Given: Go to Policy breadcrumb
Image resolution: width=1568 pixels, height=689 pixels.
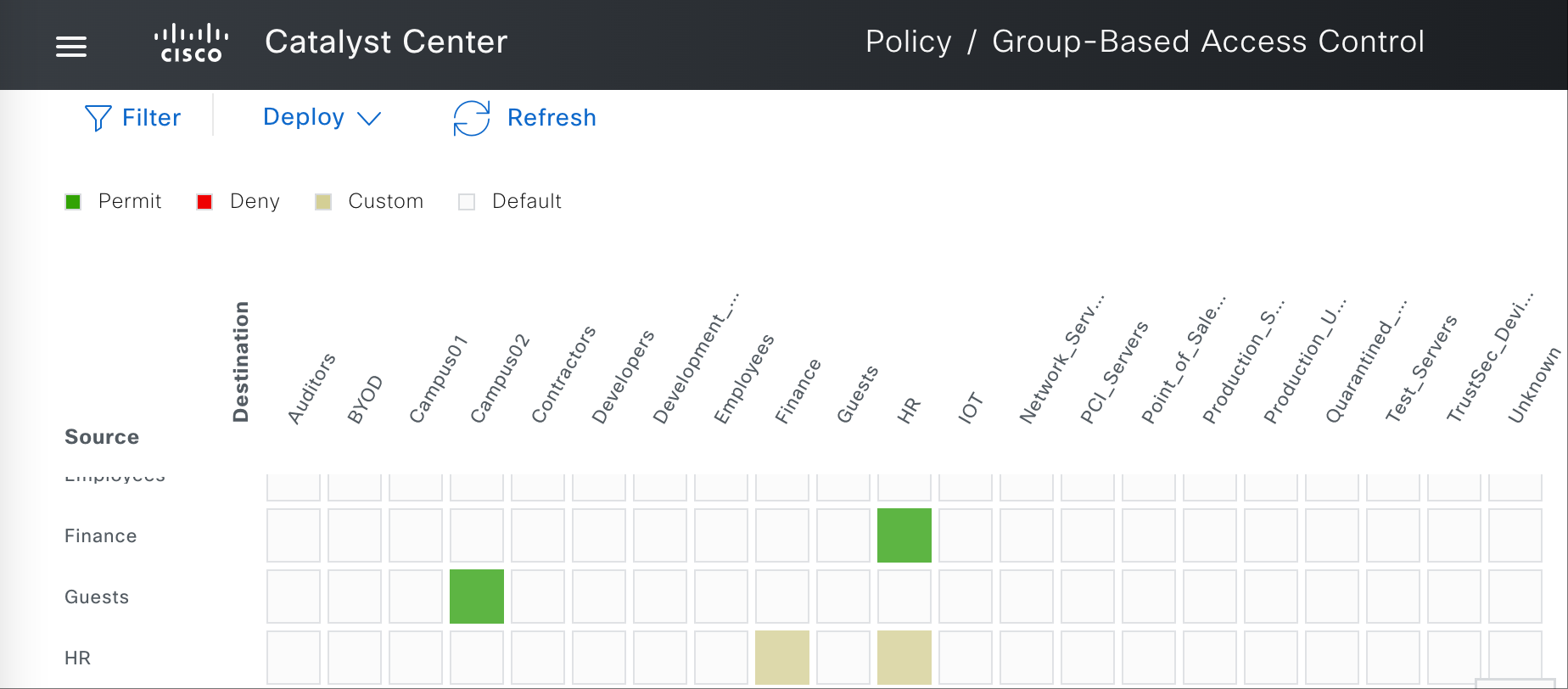Looking at the screenshot, I should point(908,42).
